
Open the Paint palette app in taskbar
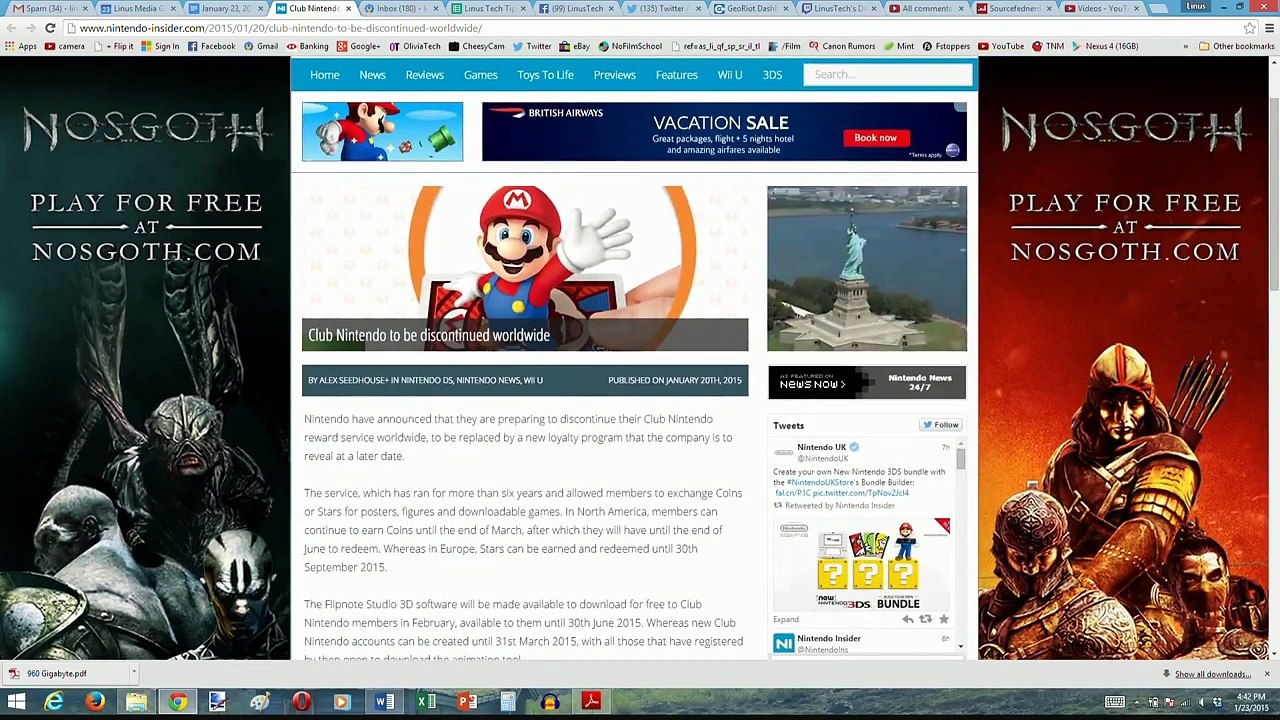click(259, 702)
